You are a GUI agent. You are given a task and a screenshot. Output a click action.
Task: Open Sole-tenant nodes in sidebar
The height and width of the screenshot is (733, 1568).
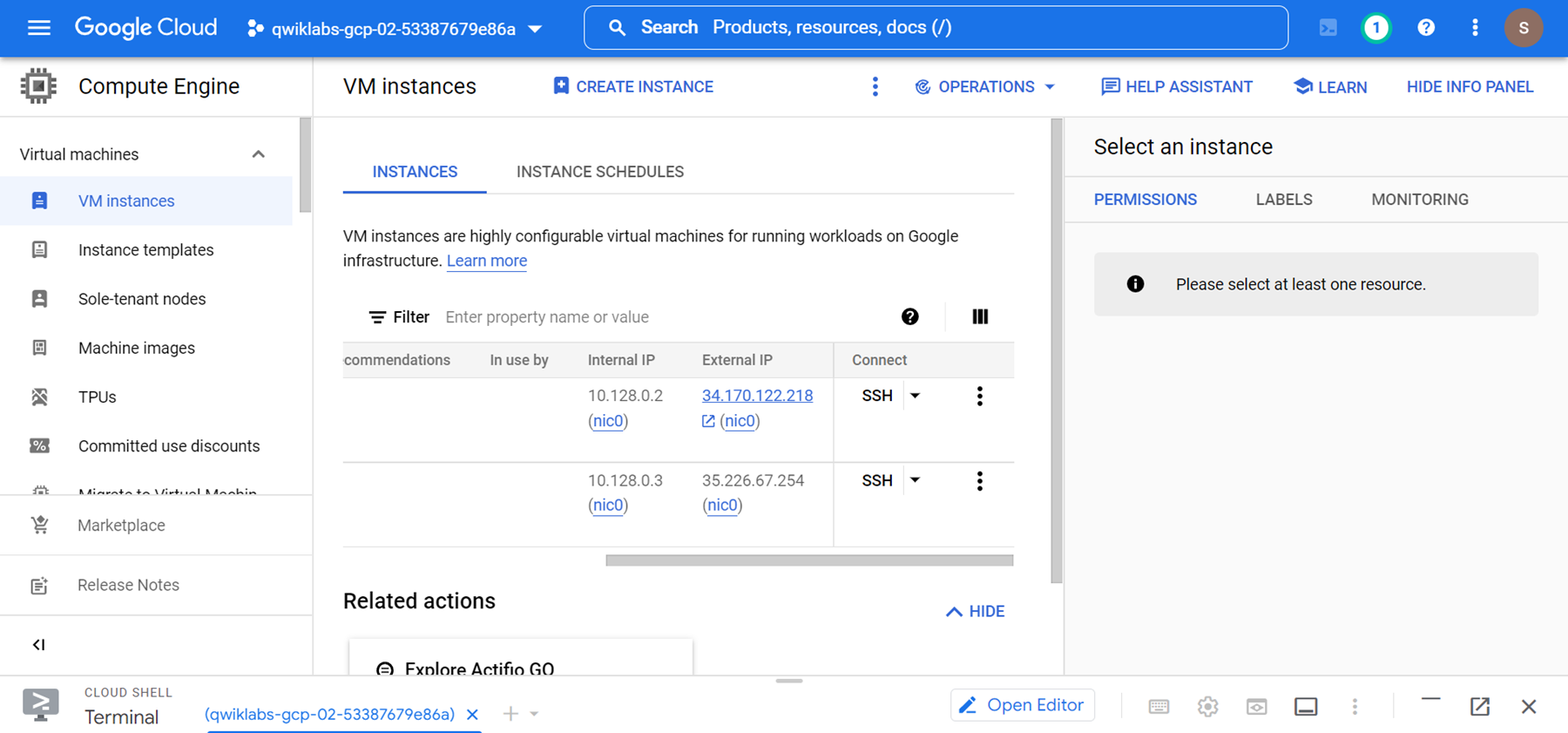(146, 299)
